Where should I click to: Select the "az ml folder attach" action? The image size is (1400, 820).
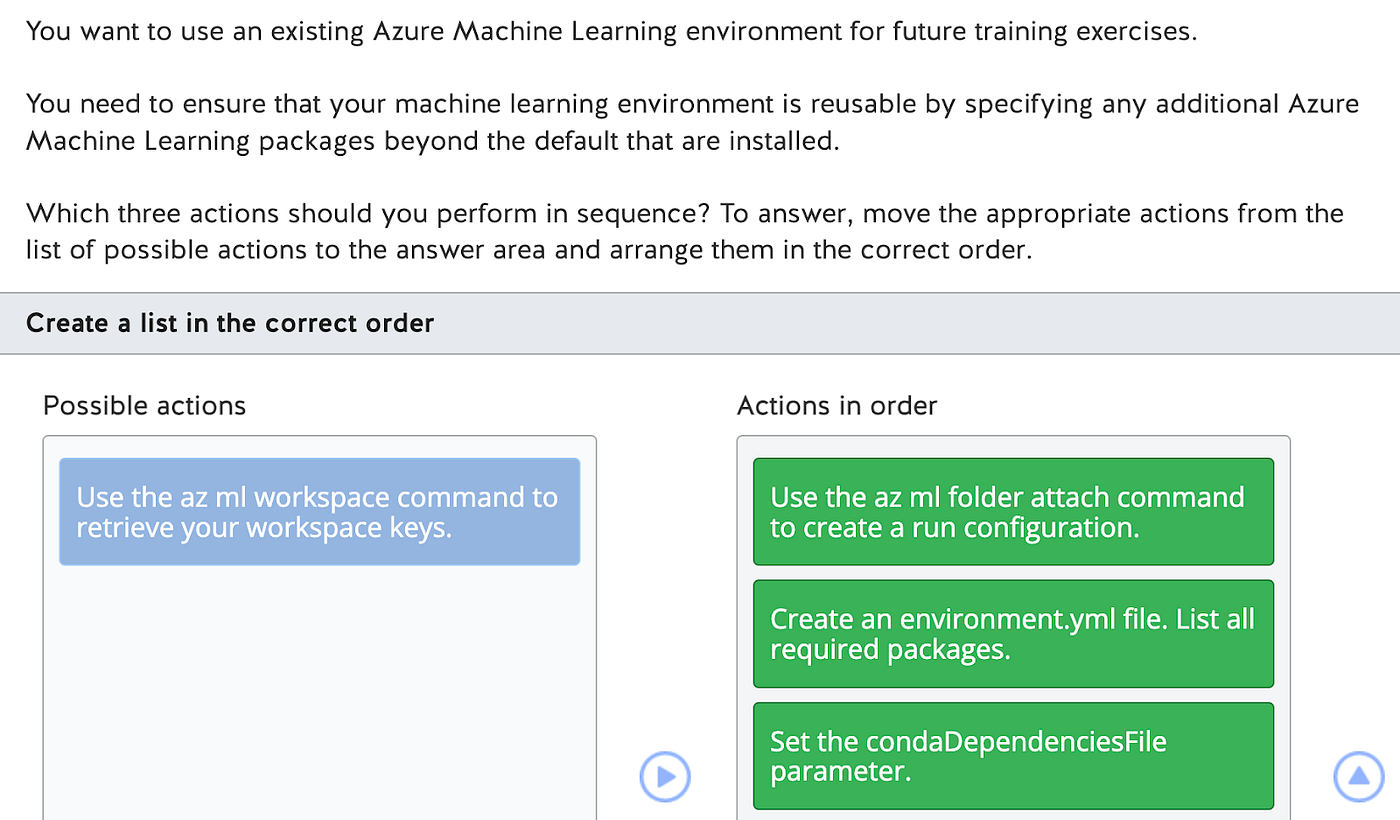point(1013,512)
